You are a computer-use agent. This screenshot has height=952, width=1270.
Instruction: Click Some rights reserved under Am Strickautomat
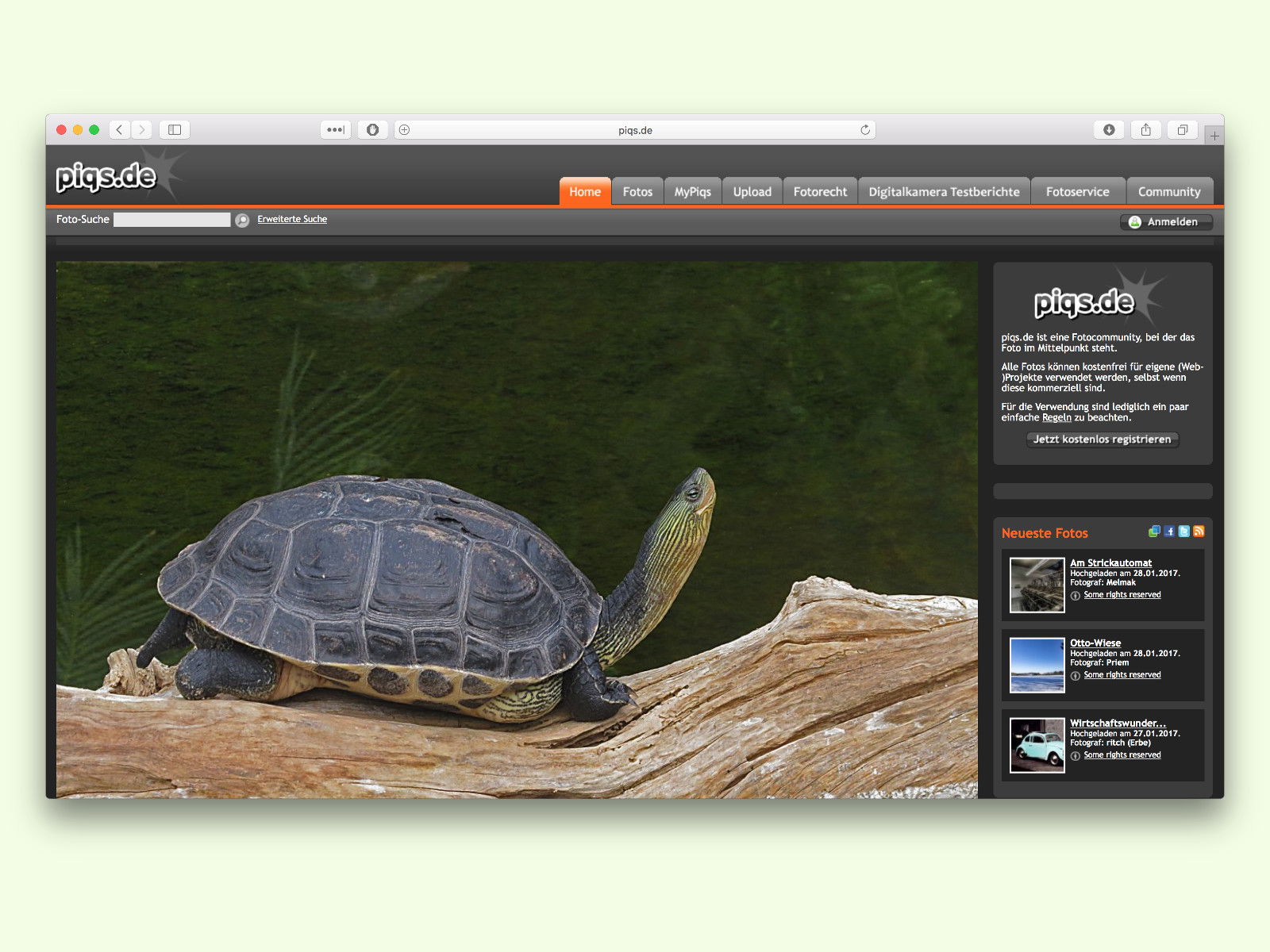point(1122,595)
